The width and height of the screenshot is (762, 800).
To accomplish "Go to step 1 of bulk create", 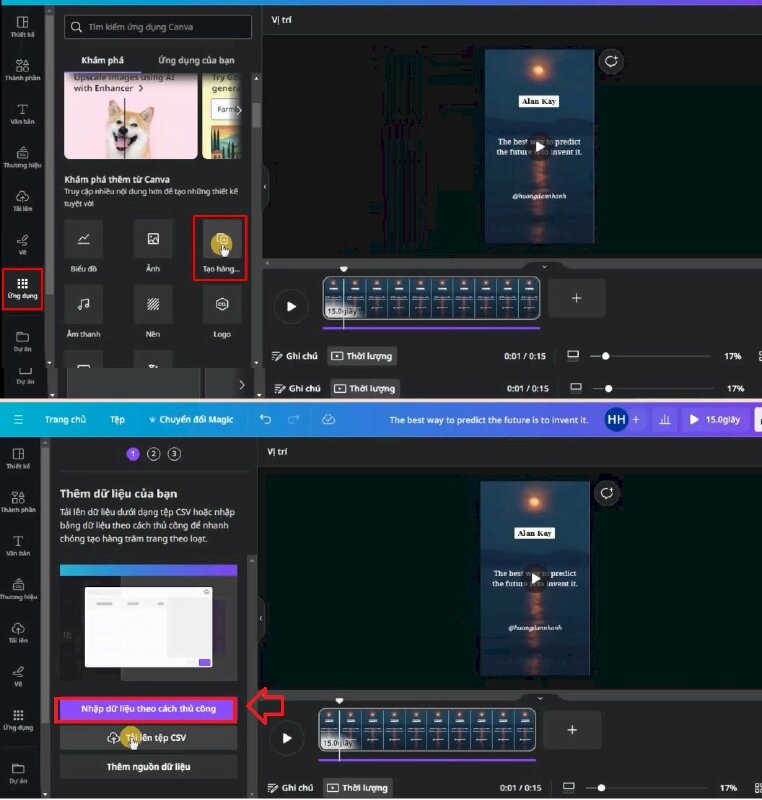I will [133, 454].
